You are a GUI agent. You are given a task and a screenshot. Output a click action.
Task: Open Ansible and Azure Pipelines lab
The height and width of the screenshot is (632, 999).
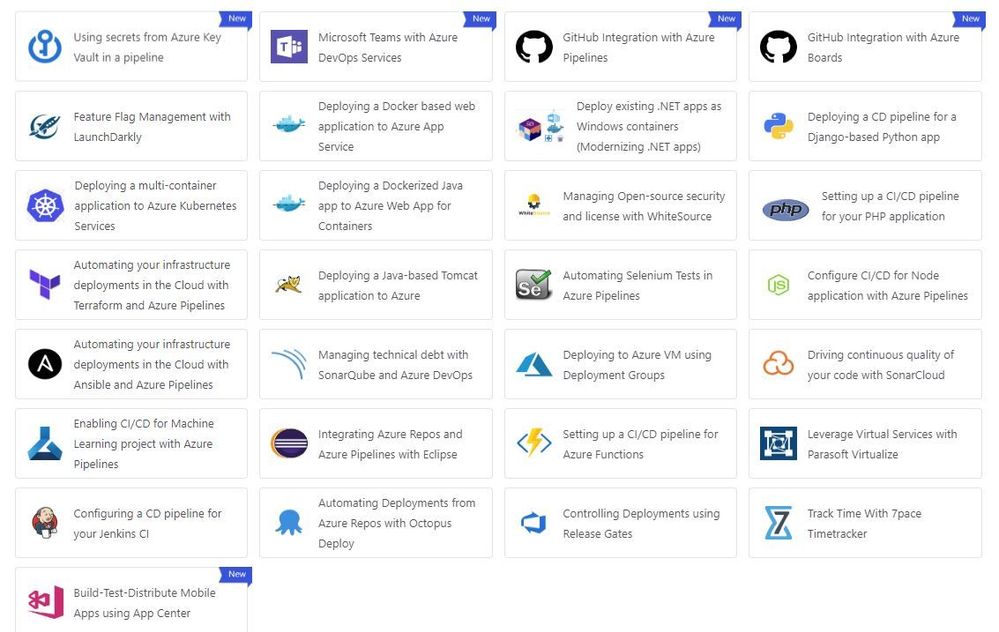point(131,364)
